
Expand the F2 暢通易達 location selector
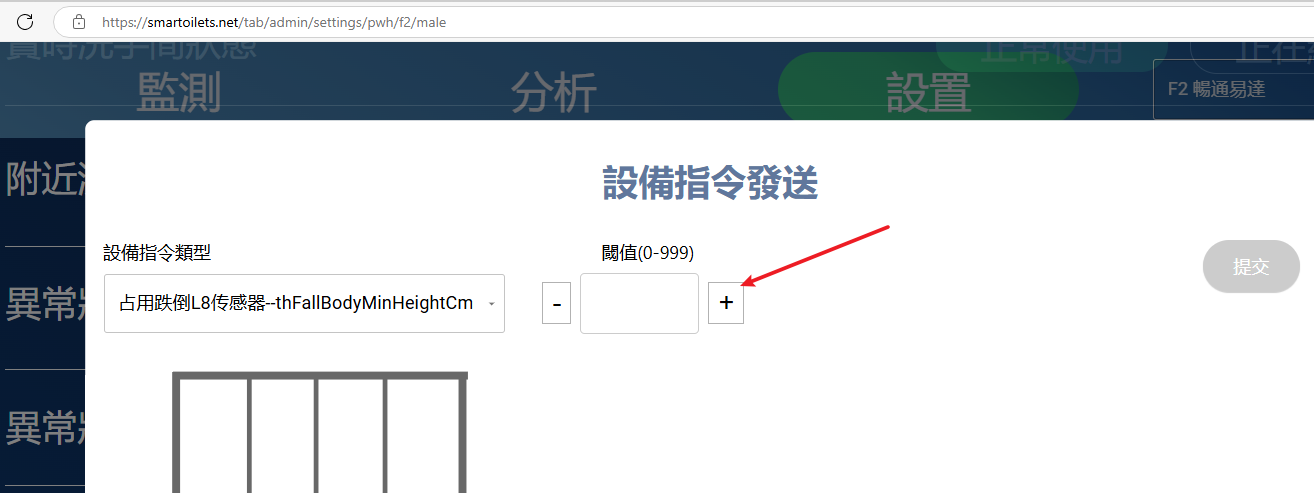(1233, 89)
